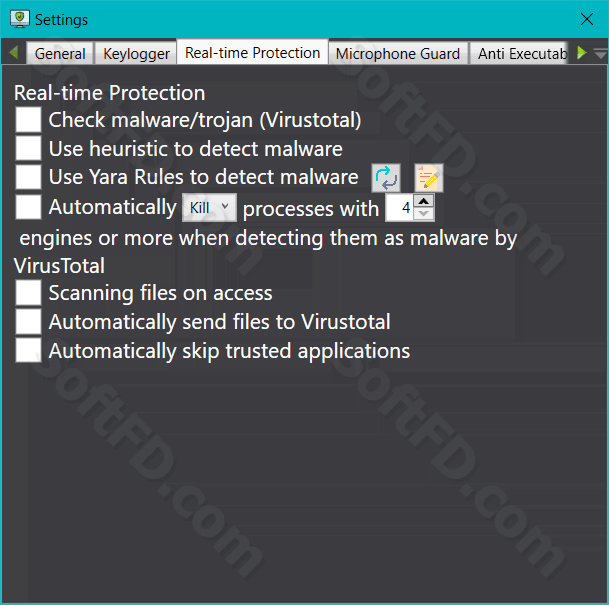Image resolution: width=609 pixels, height=605 pixels.
Task: Decrease the engines count stepper
Action: pos(424,214)
